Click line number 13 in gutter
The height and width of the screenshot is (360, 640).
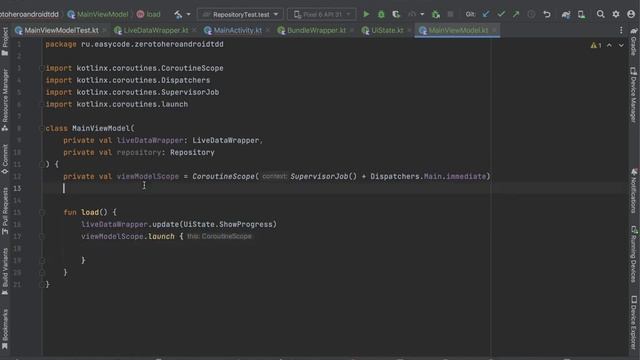tap(17, 188)
